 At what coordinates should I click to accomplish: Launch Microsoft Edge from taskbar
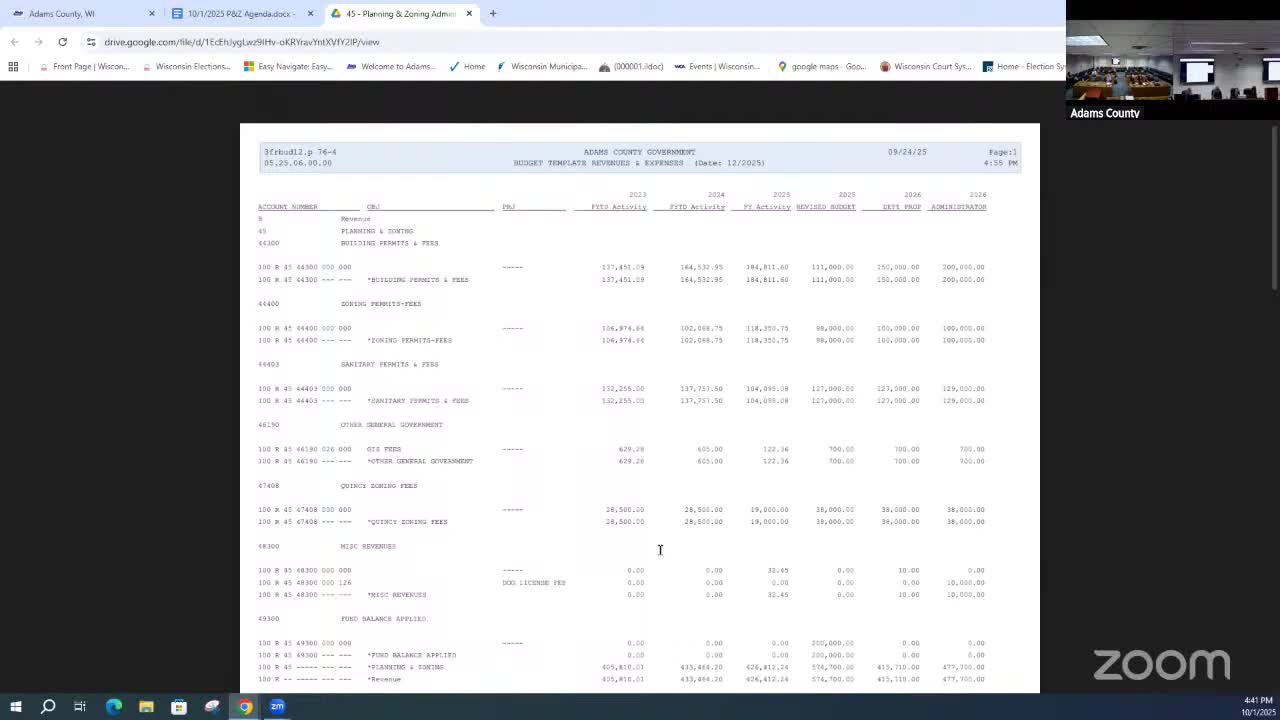pyautogui.click(x=113, y=707)
